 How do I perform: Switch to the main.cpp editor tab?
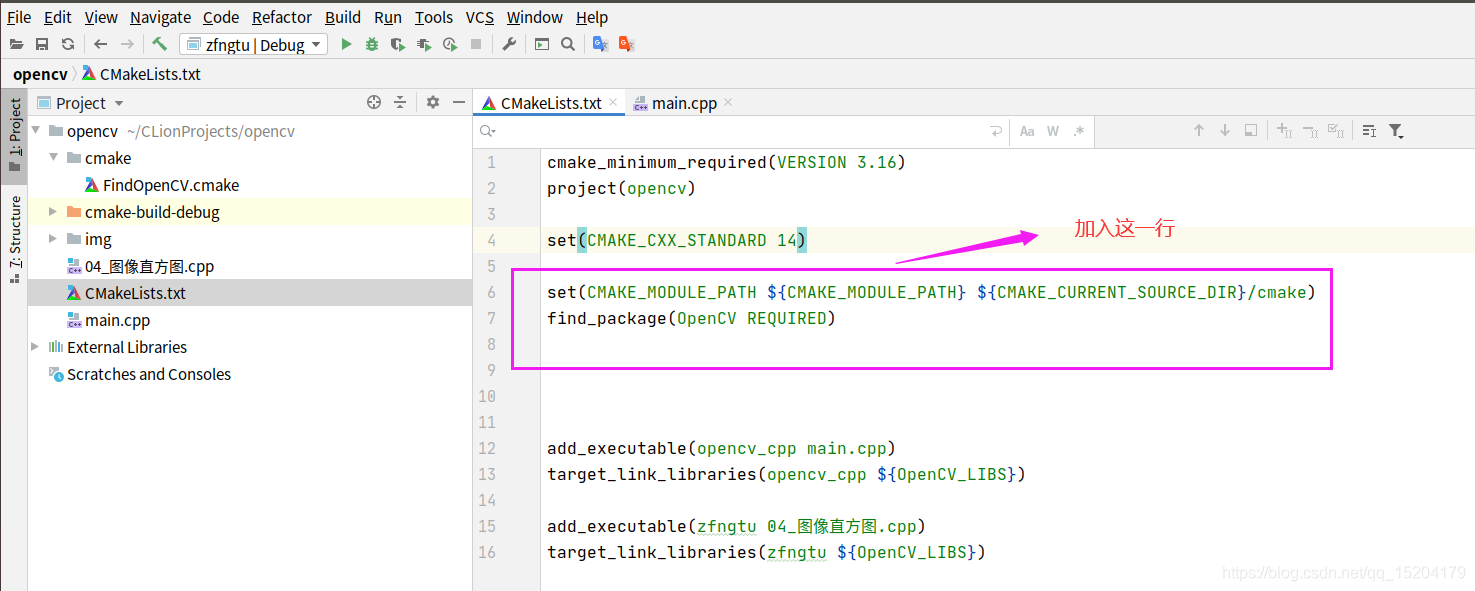[x=684, y=103]
